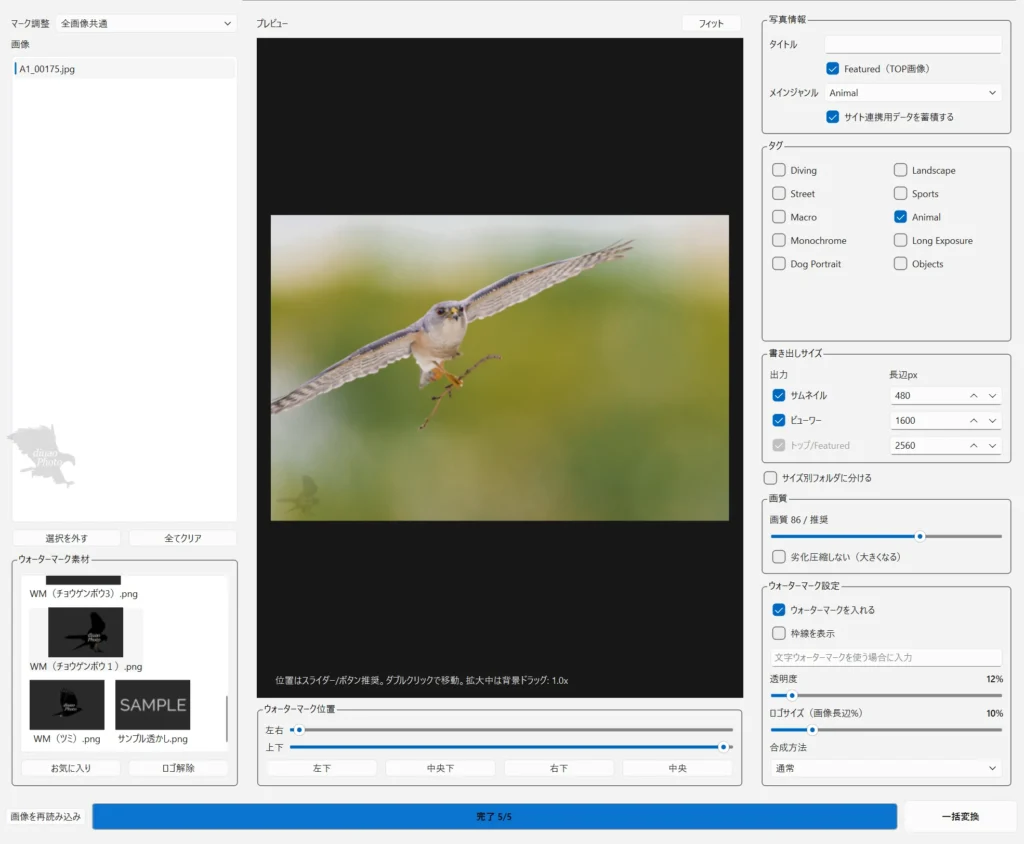Select A1_00175.jpg in the image list
Viewport: 1024px width, 844px height.
coord(124,69)
